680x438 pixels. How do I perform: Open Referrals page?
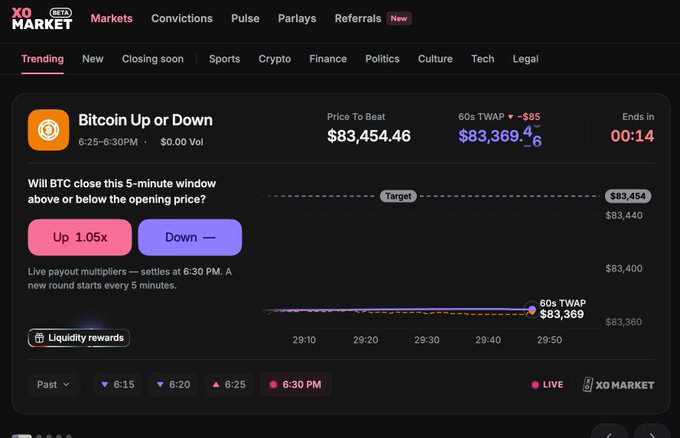(358, 18)
